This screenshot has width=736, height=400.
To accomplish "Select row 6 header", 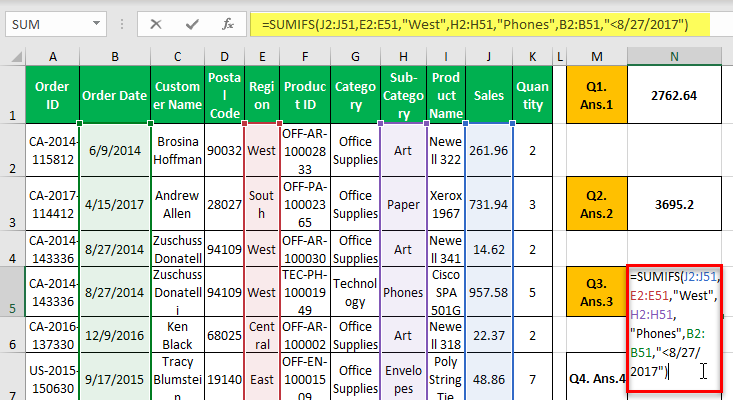I will point(13,335).
